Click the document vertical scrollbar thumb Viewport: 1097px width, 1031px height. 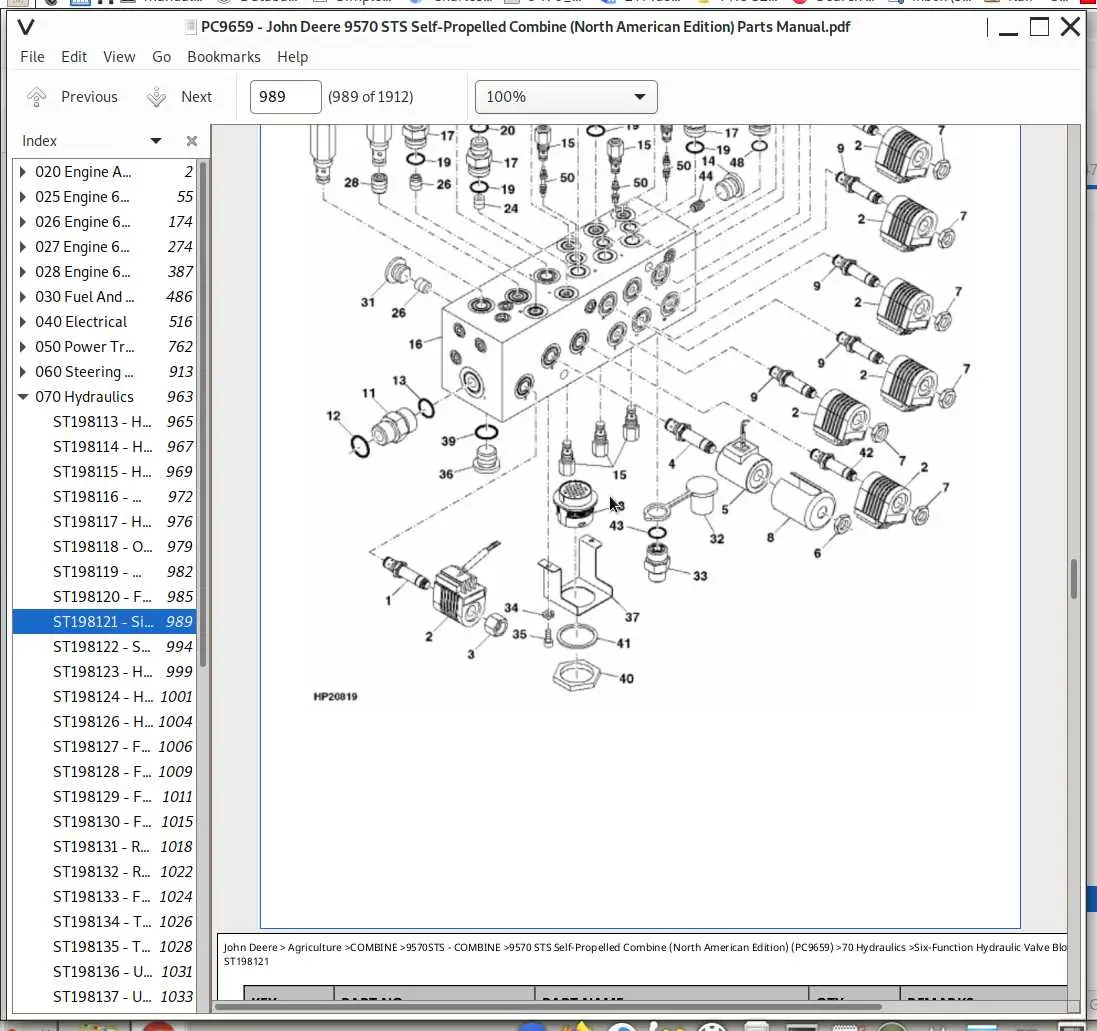1073,578
